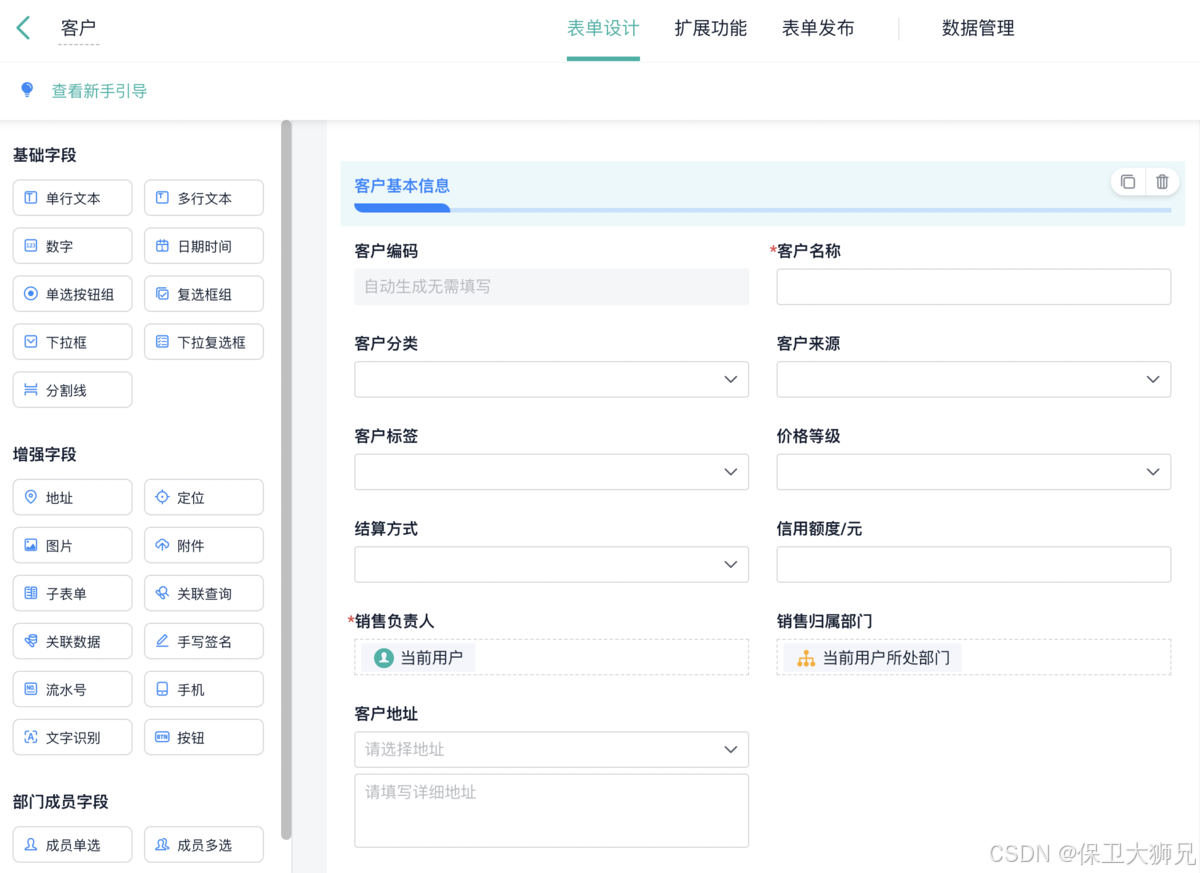Add the 按钮 field
The width and height of the screenshot is (1200, 873).
tap(204, 737)
